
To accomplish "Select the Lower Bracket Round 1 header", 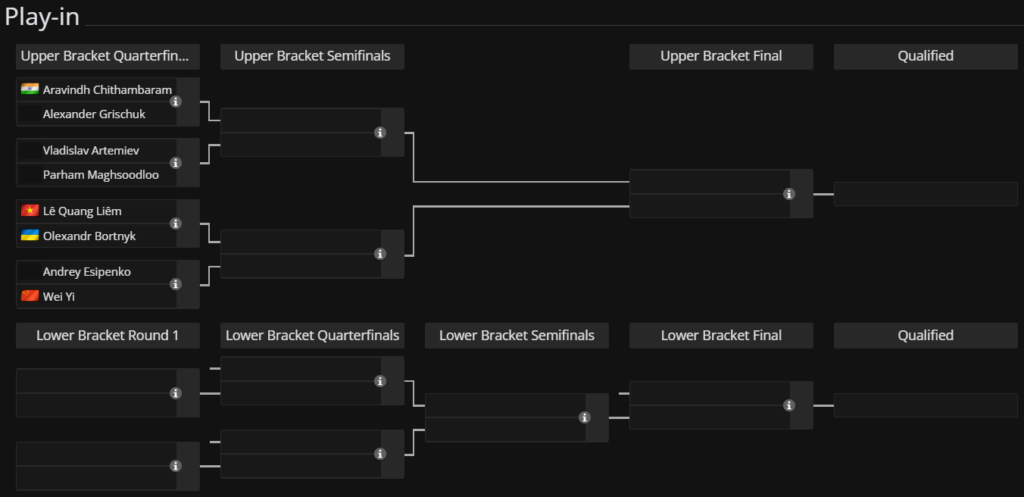I will (108, 336).
